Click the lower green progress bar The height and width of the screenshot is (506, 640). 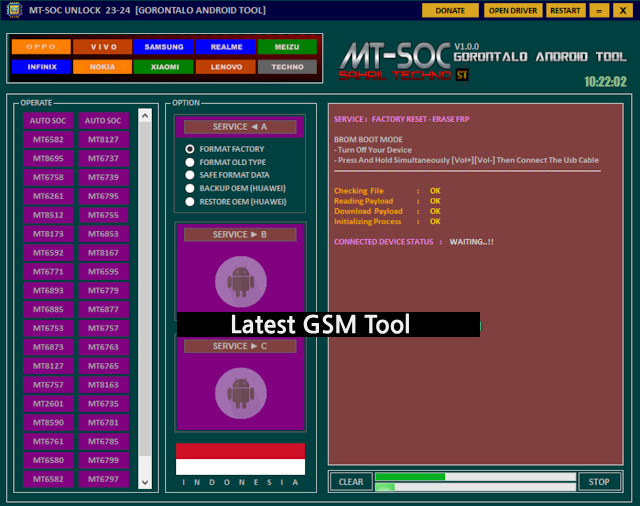click(x=475, y=487)
